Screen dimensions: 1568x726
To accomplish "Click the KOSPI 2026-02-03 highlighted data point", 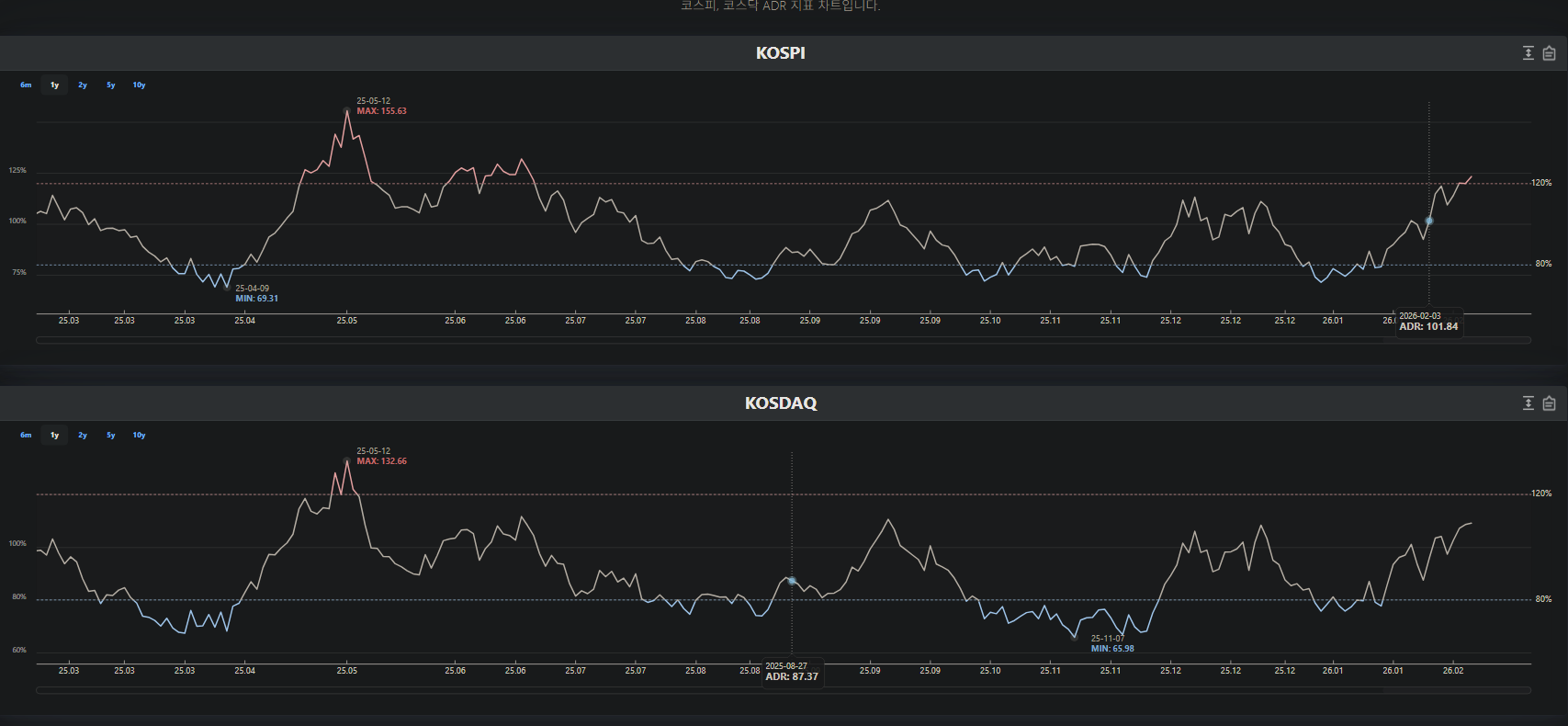I will coord(1428,221).
